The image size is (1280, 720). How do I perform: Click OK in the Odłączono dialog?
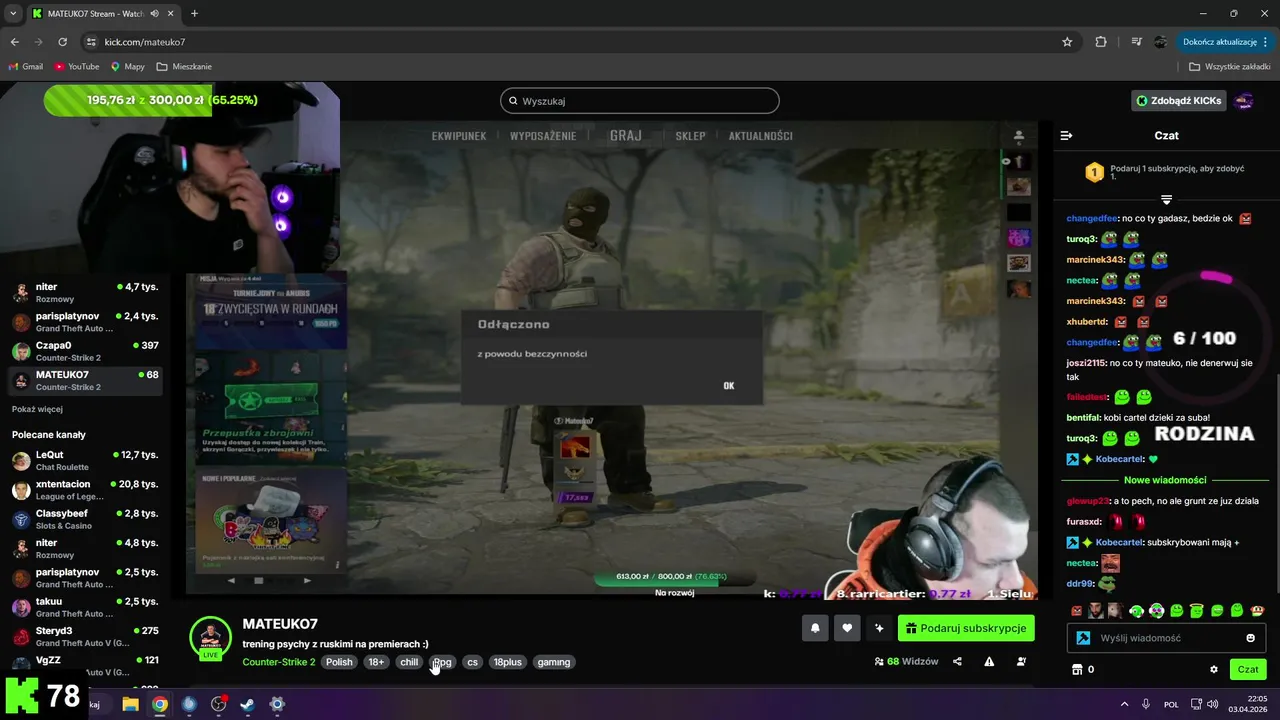[x=729, y=386]
